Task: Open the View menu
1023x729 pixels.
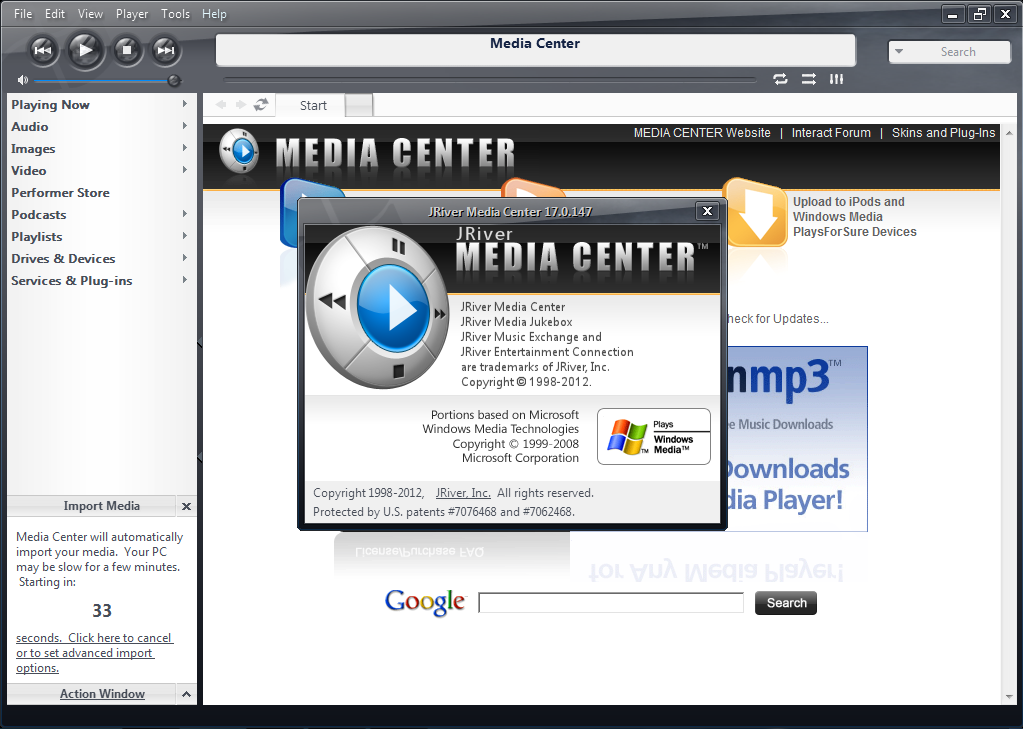Action: click(x=90, y=14)
